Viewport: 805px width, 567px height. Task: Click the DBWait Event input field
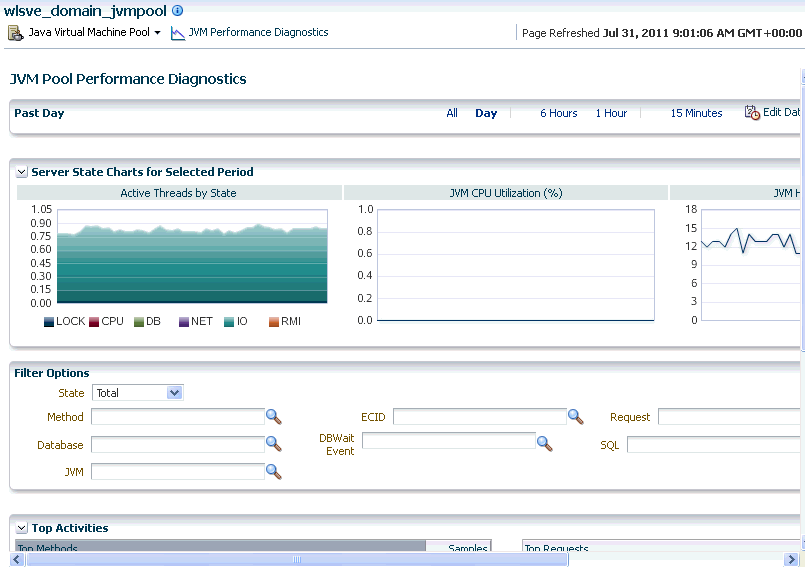coord(449,440)
